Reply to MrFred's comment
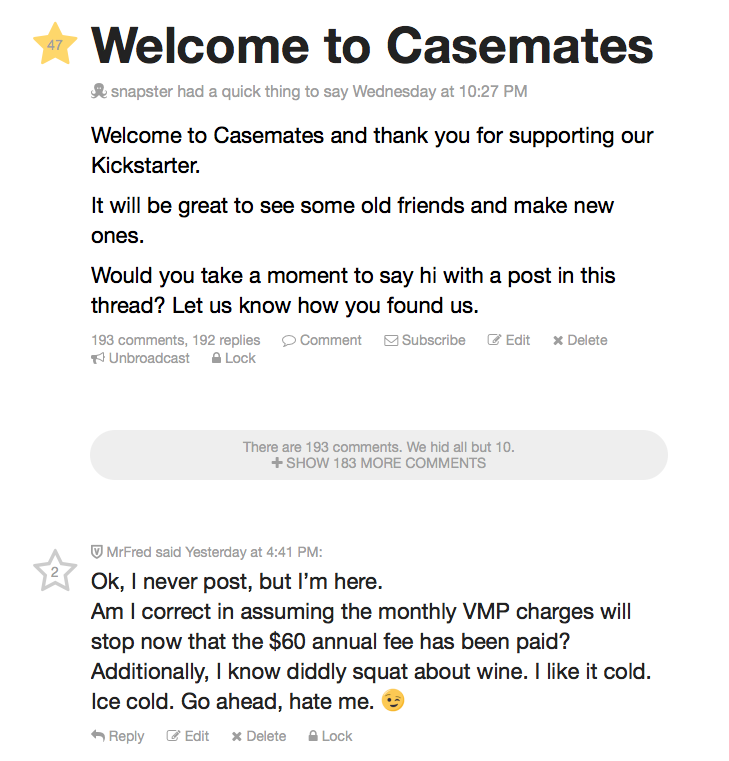The height and width of the screenshot is (761, 729). click(x=117, y=736)
